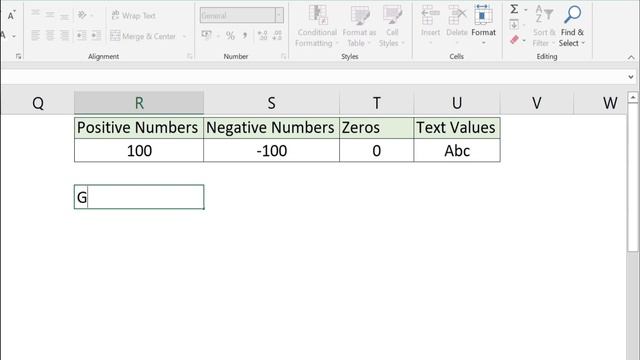Apply Comma Style format
Viewport: 640px width, 360px height.
(244, 36)
